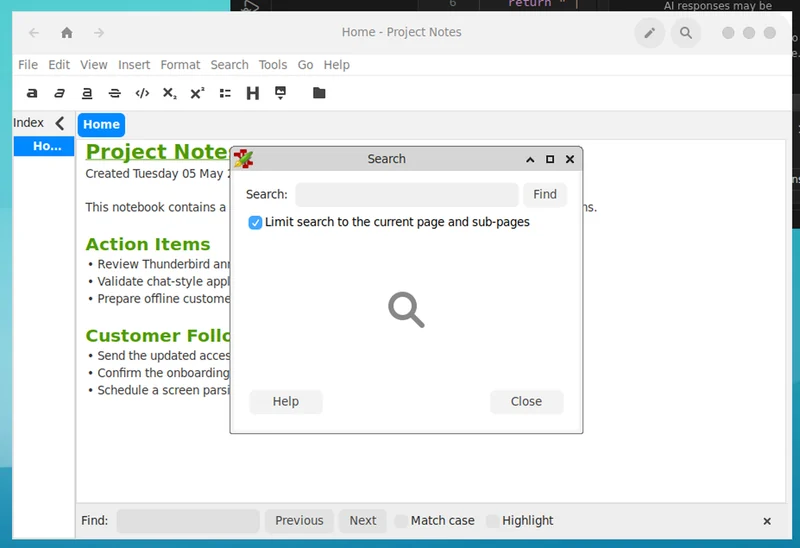Focus the Find bar text field
Viewport: 800px width, 548px height.
click(x=188, y=521)
